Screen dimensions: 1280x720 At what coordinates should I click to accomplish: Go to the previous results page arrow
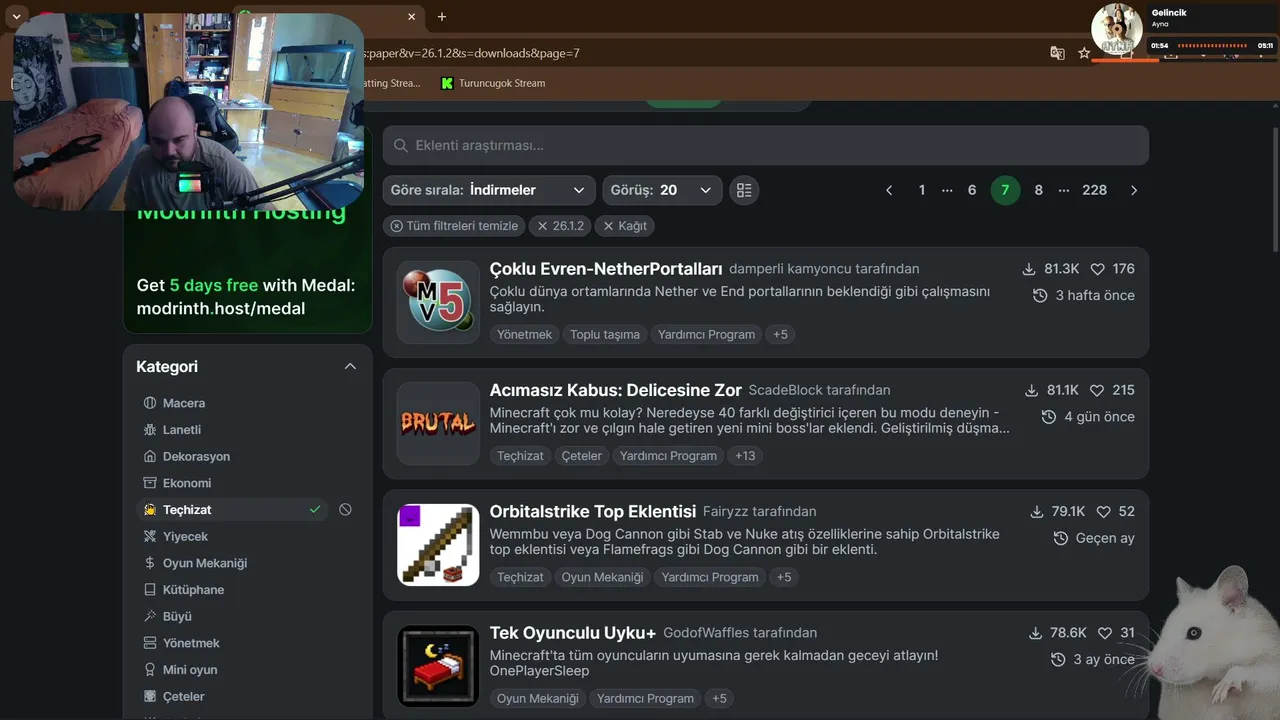[889, 190]
